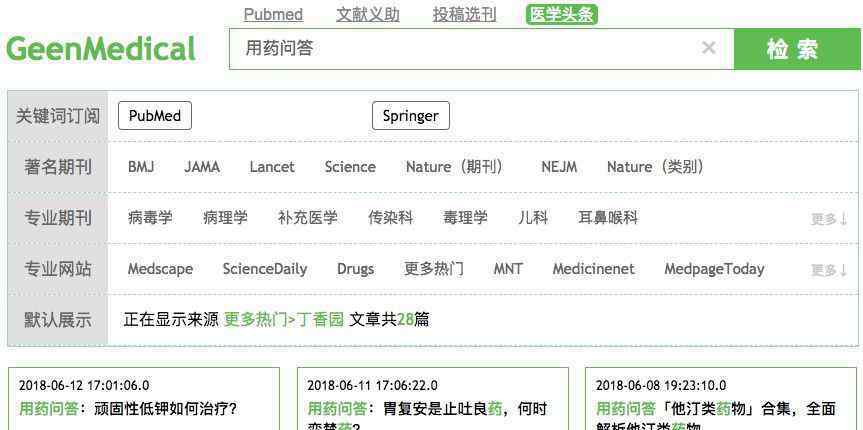Viewport: 863px width, 430px height.
Task: Select the Science journal
Action: [x=350, y=167]
